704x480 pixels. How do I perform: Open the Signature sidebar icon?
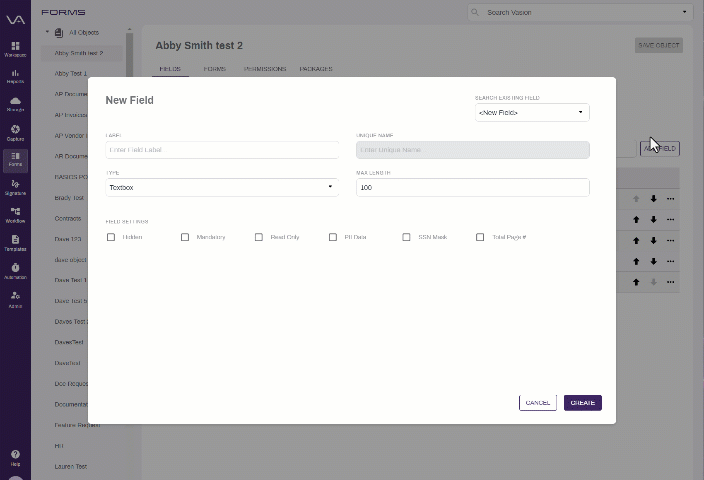15,187
